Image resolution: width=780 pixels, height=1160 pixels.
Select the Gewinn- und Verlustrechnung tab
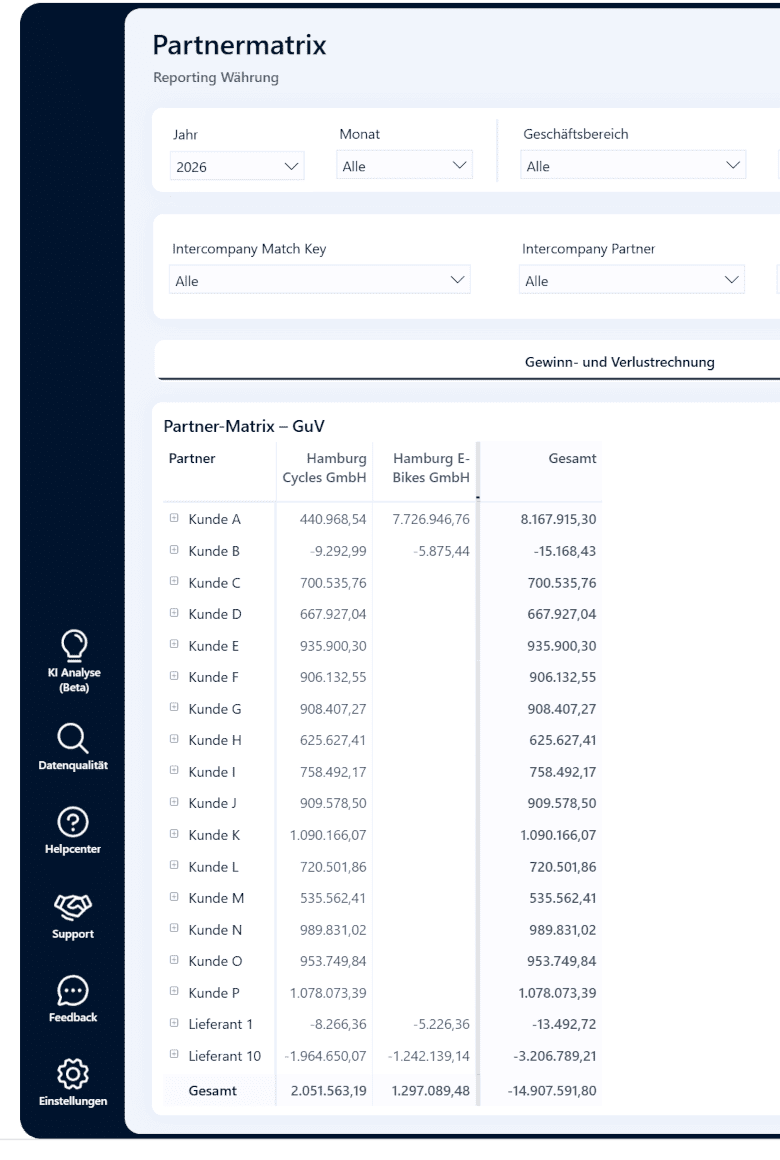[619, 362]
